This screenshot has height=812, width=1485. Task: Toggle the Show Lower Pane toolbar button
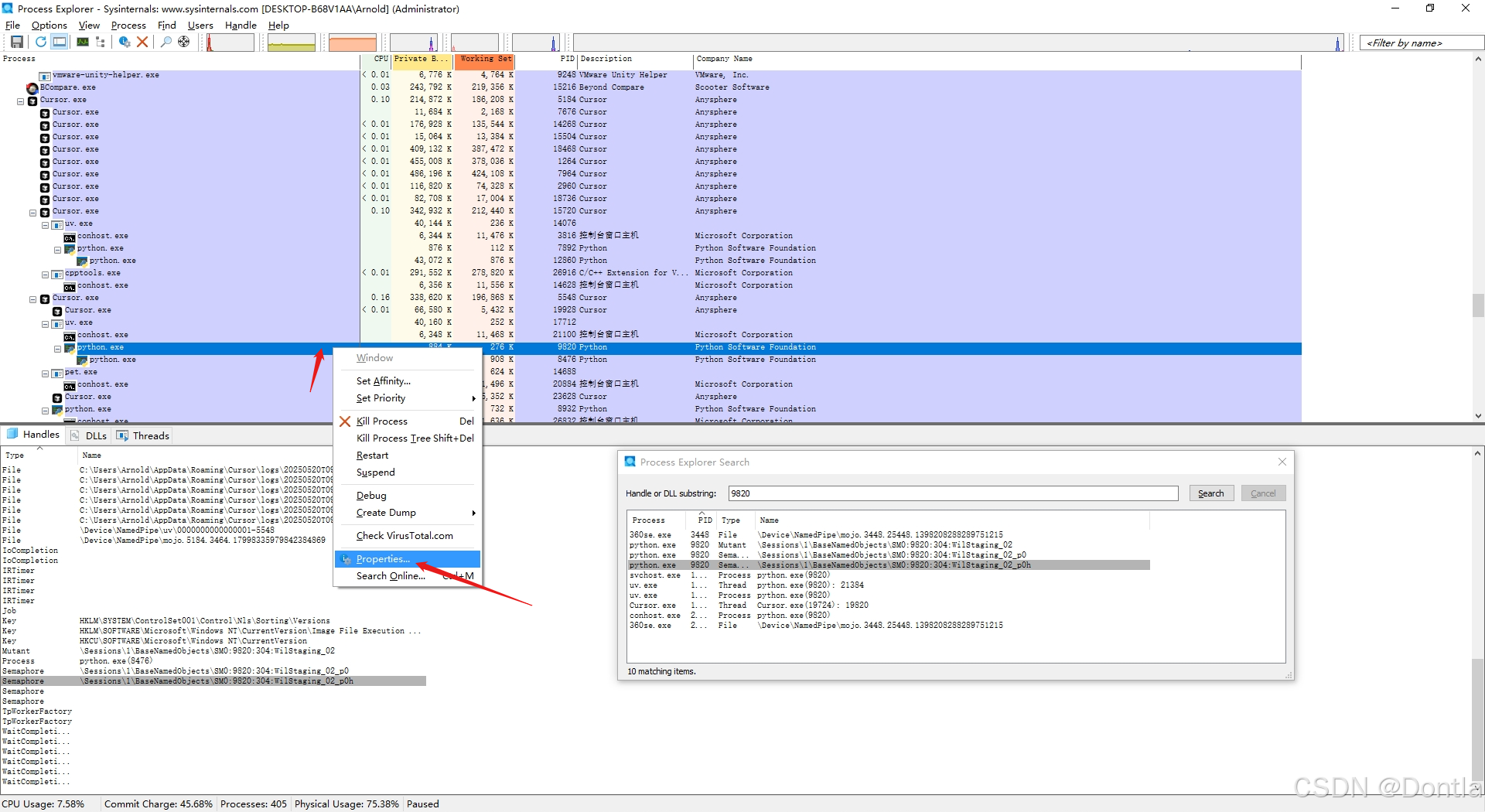60,42
